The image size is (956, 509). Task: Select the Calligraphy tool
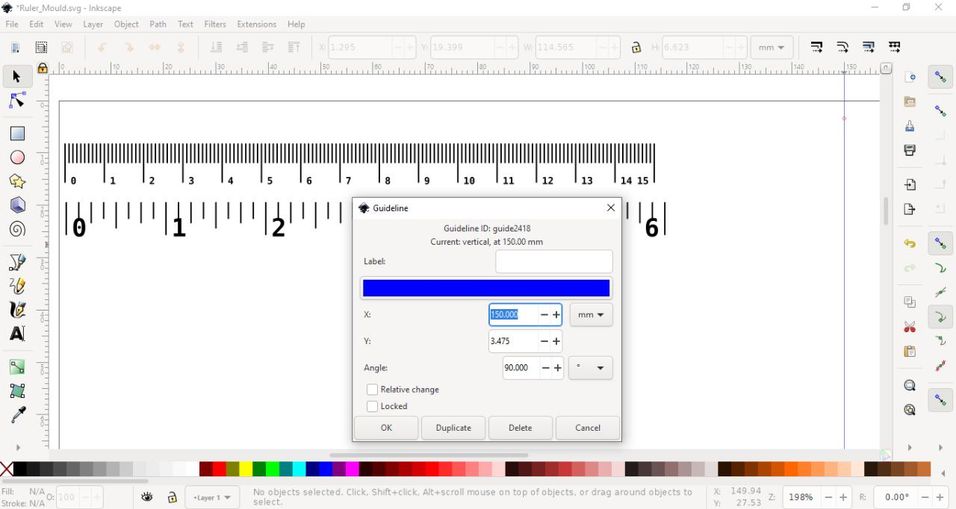(17, 310)
